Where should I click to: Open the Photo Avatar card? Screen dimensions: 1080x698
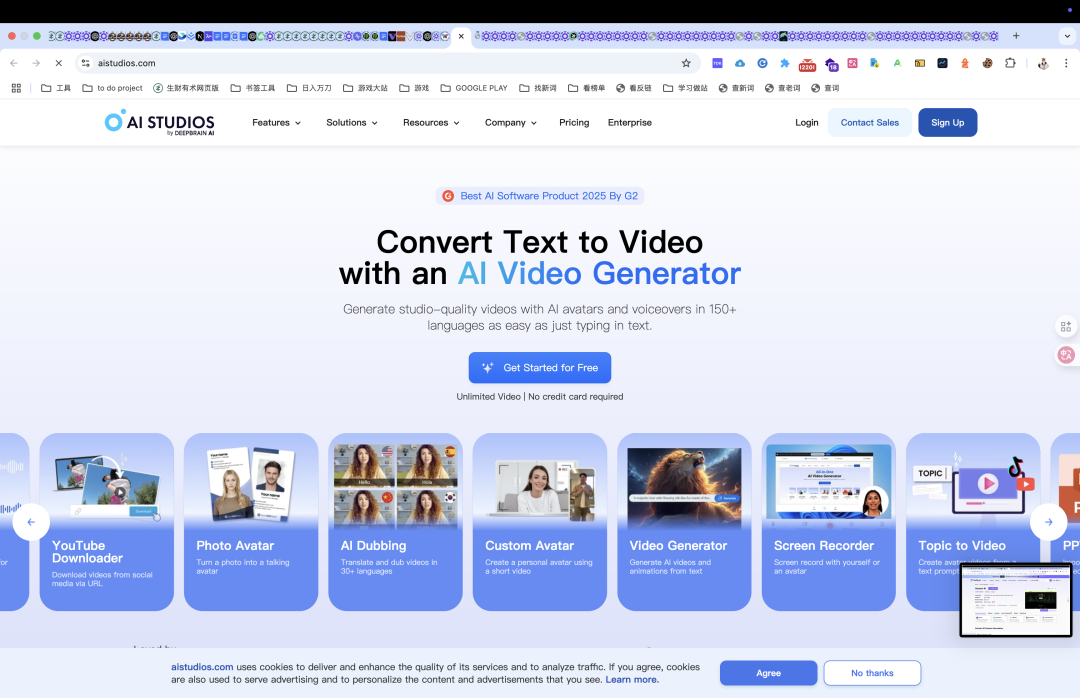pyautogui.click(x=251, y=522)
